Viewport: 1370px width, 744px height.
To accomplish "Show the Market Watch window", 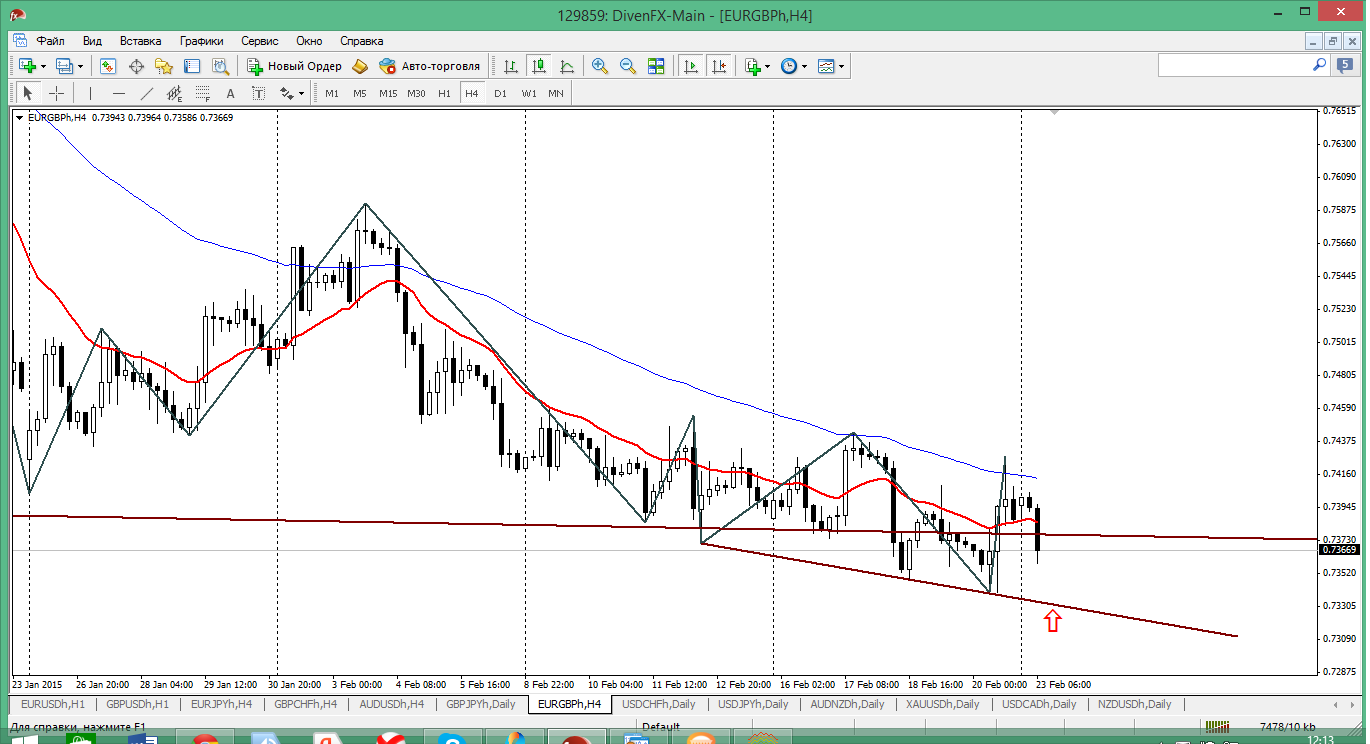I will pos(108,66).
